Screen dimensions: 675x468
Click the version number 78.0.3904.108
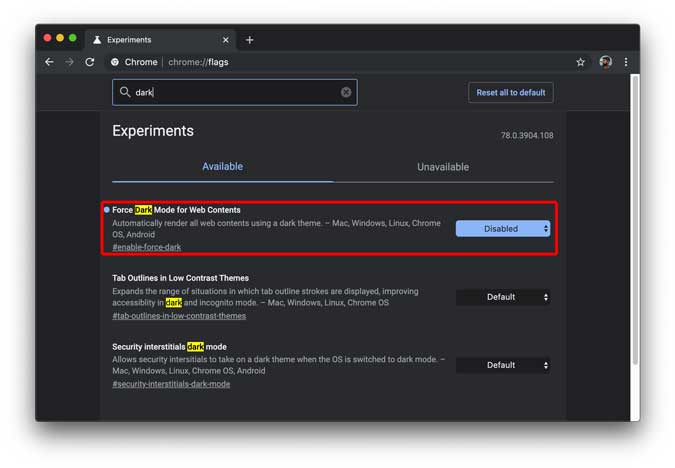tap(527, 135)
